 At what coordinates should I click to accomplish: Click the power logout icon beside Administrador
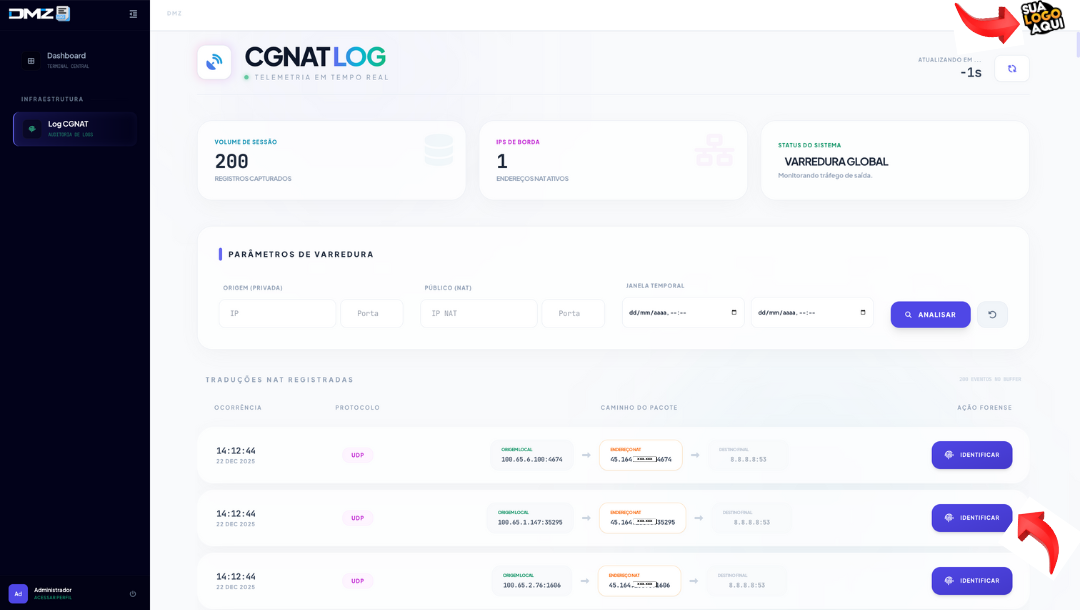pyautogui.click(x=133, y=594)
